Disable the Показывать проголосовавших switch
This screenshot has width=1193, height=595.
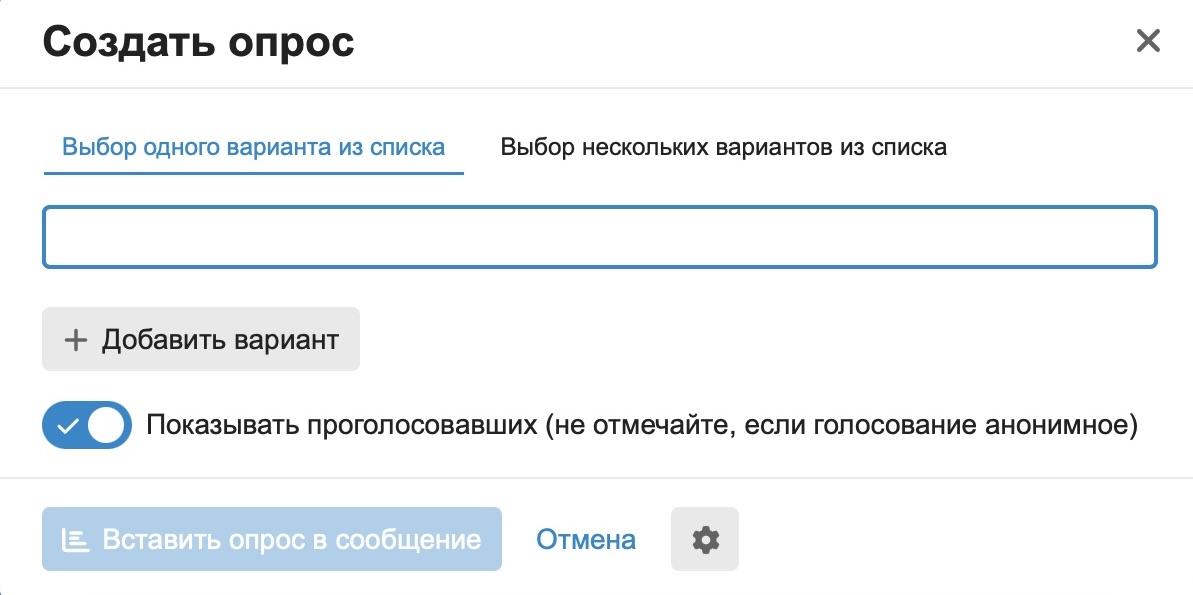click(87, 425)
